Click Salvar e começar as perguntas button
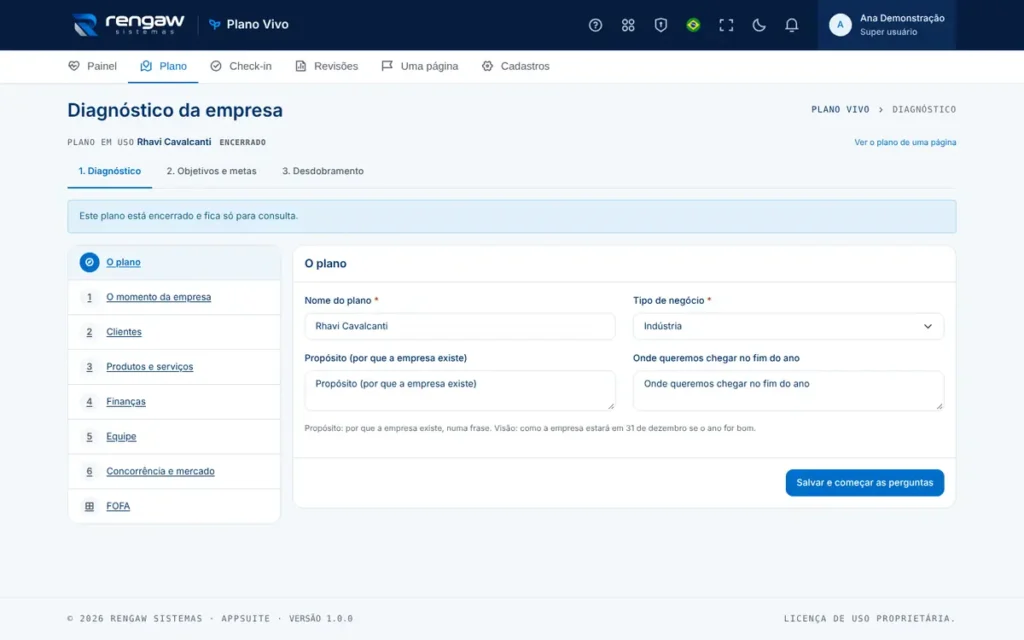 click(x=864, y=483)
